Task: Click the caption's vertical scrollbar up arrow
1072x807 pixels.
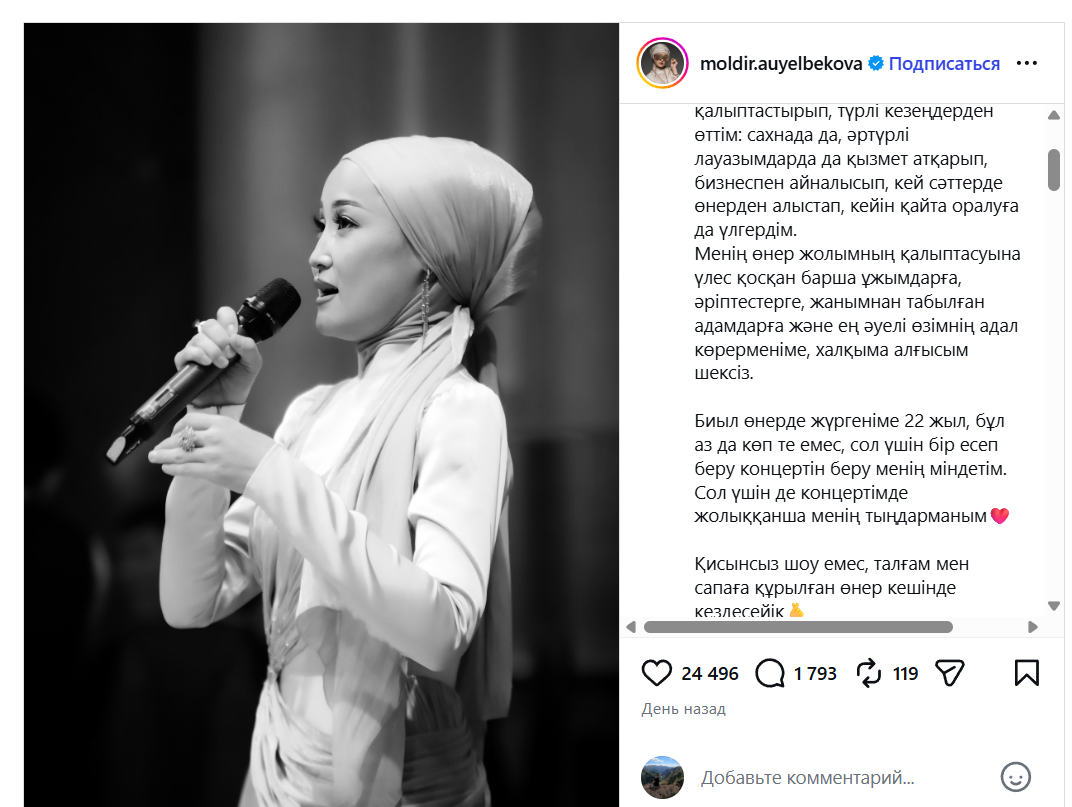Action: click(1054, 116)
